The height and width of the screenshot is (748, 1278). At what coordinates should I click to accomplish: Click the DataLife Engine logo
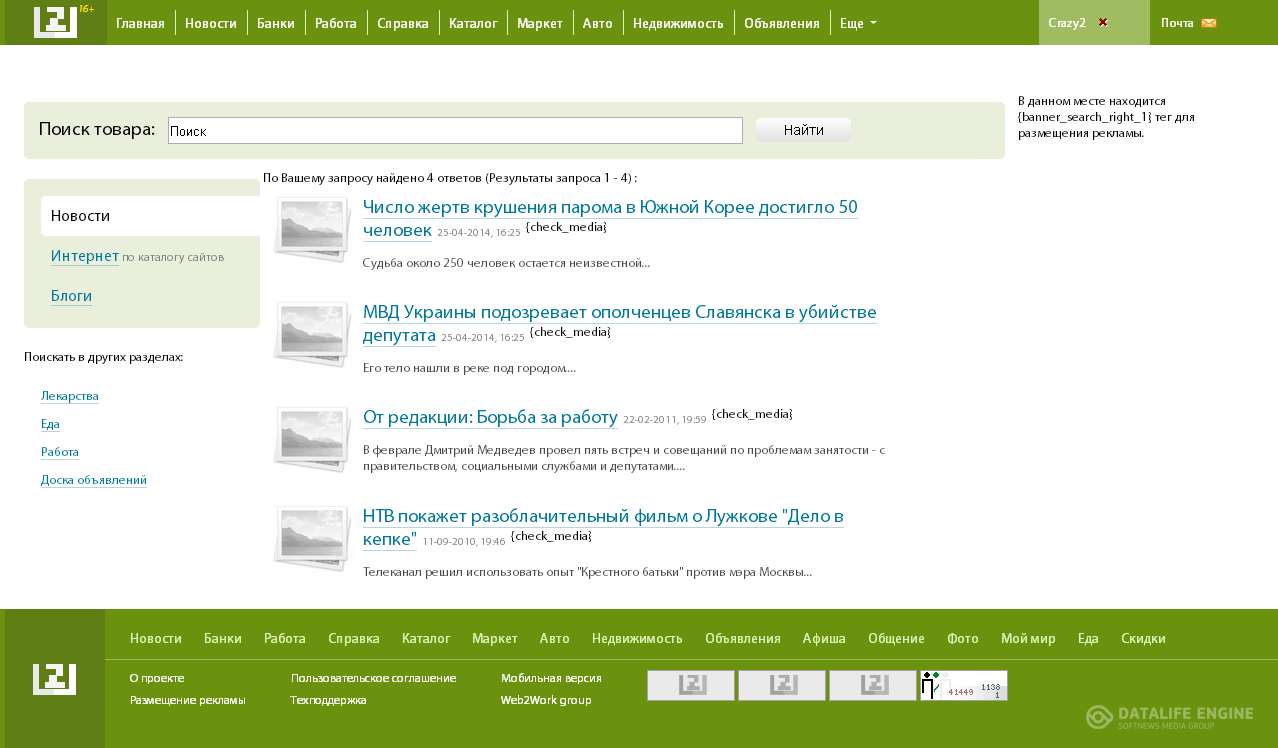coord(1169,716)
